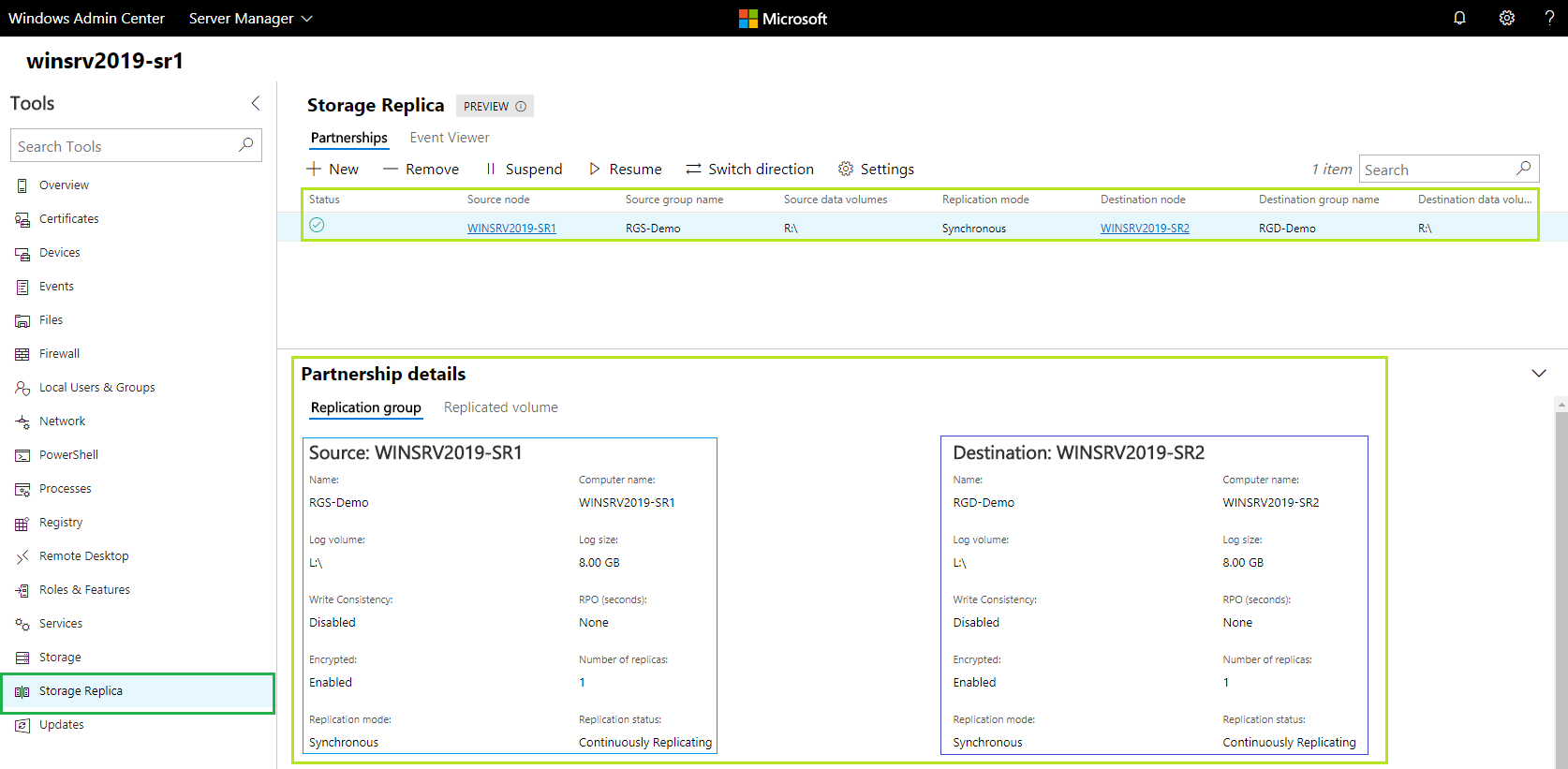The width and height of the screenshot is (1568, 769).
Task: Collapse the Partnership details pane chevron
Action: coord(1538,373)
